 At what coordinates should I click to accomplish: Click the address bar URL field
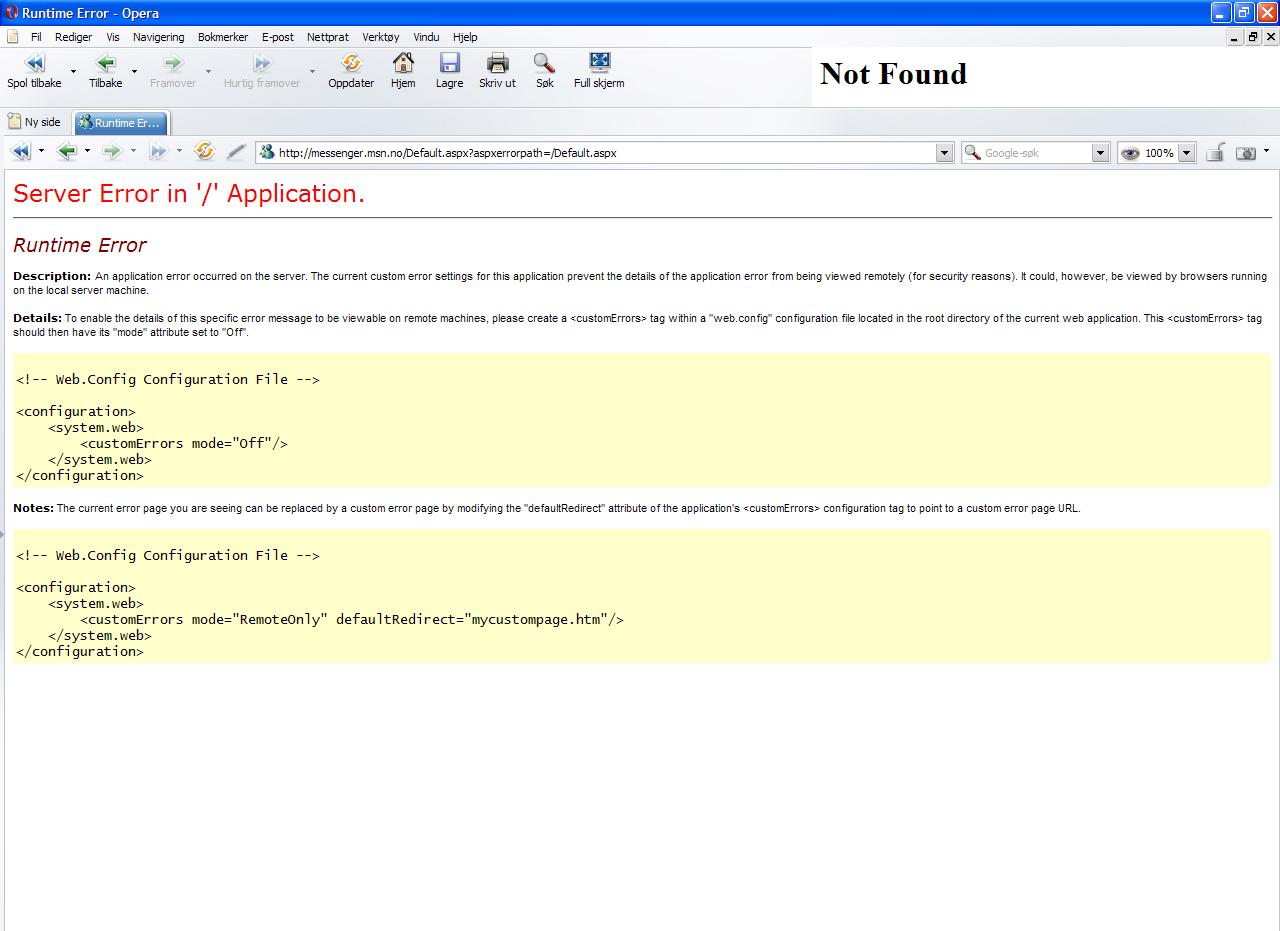tap(600, 153)
